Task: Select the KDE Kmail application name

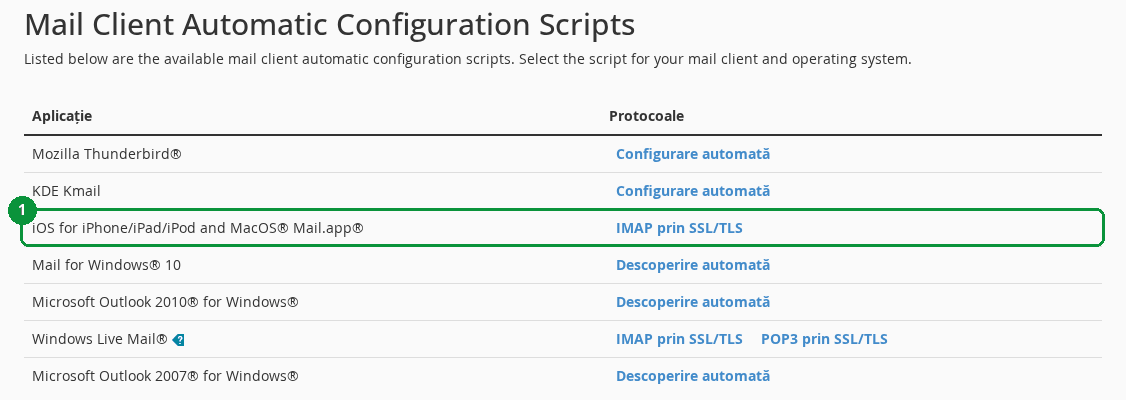Action: click(66, 191)
